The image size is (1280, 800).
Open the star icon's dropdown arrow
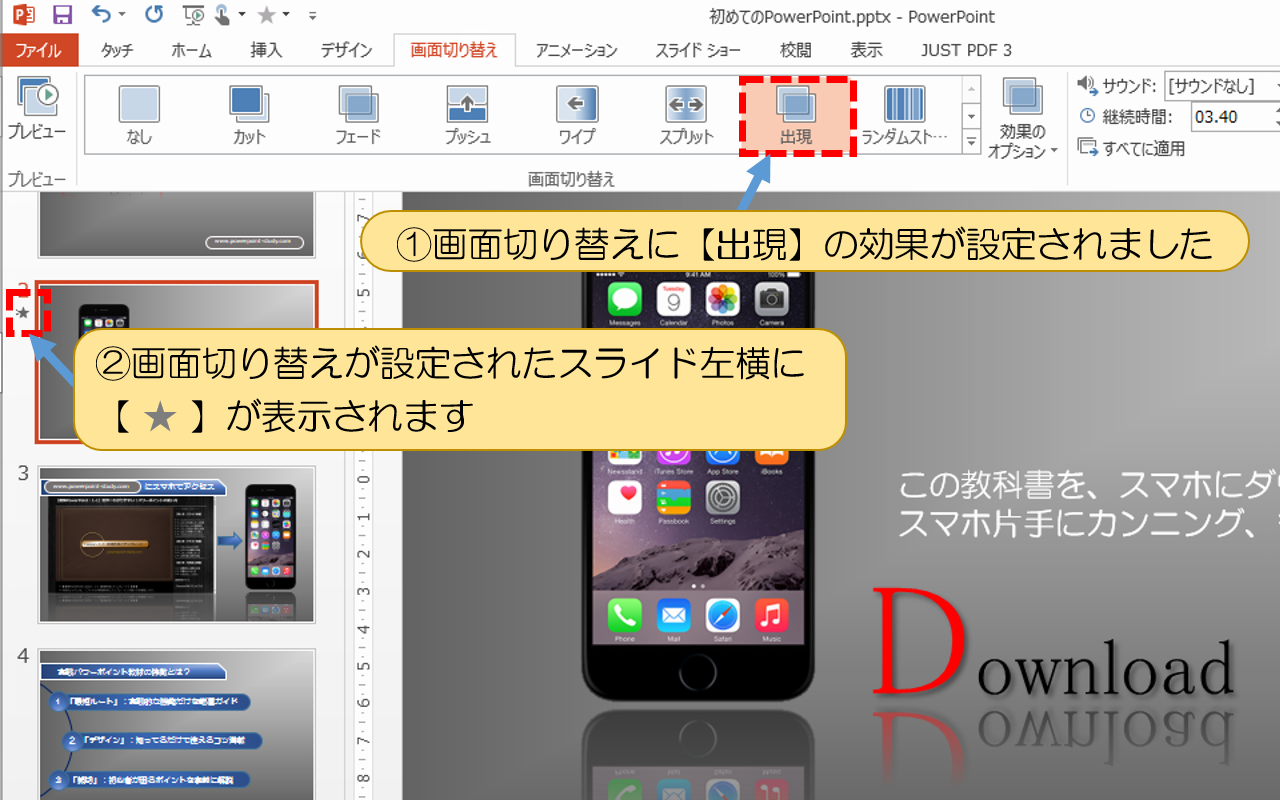(286, 16)
